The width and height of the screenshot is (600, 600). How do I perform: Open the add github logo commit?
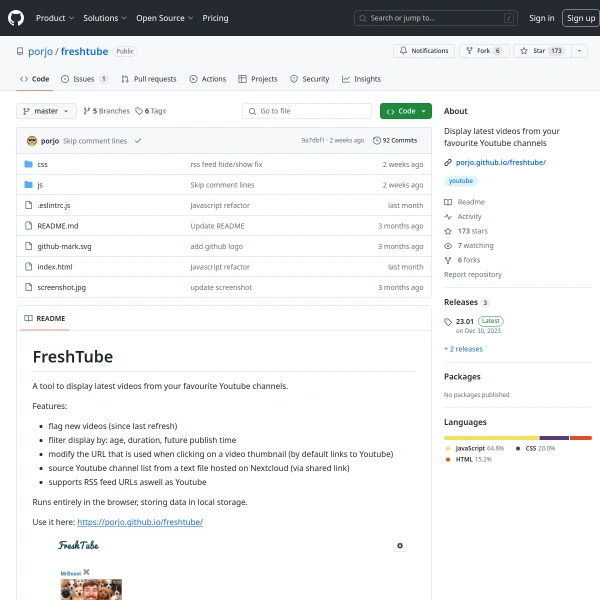(217, 246)
